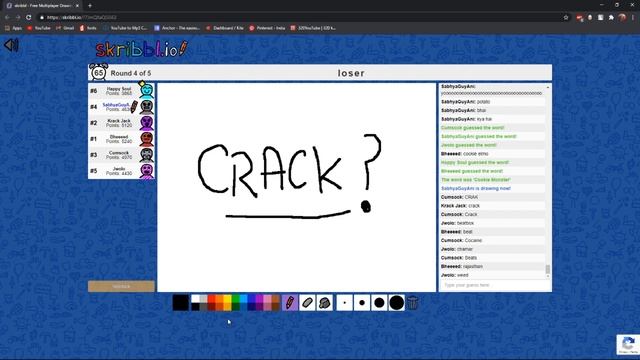Viewport: 640px width, 360px height.
Task: Open the Pinterest - India bookmark
Action: tap(267, 28)
